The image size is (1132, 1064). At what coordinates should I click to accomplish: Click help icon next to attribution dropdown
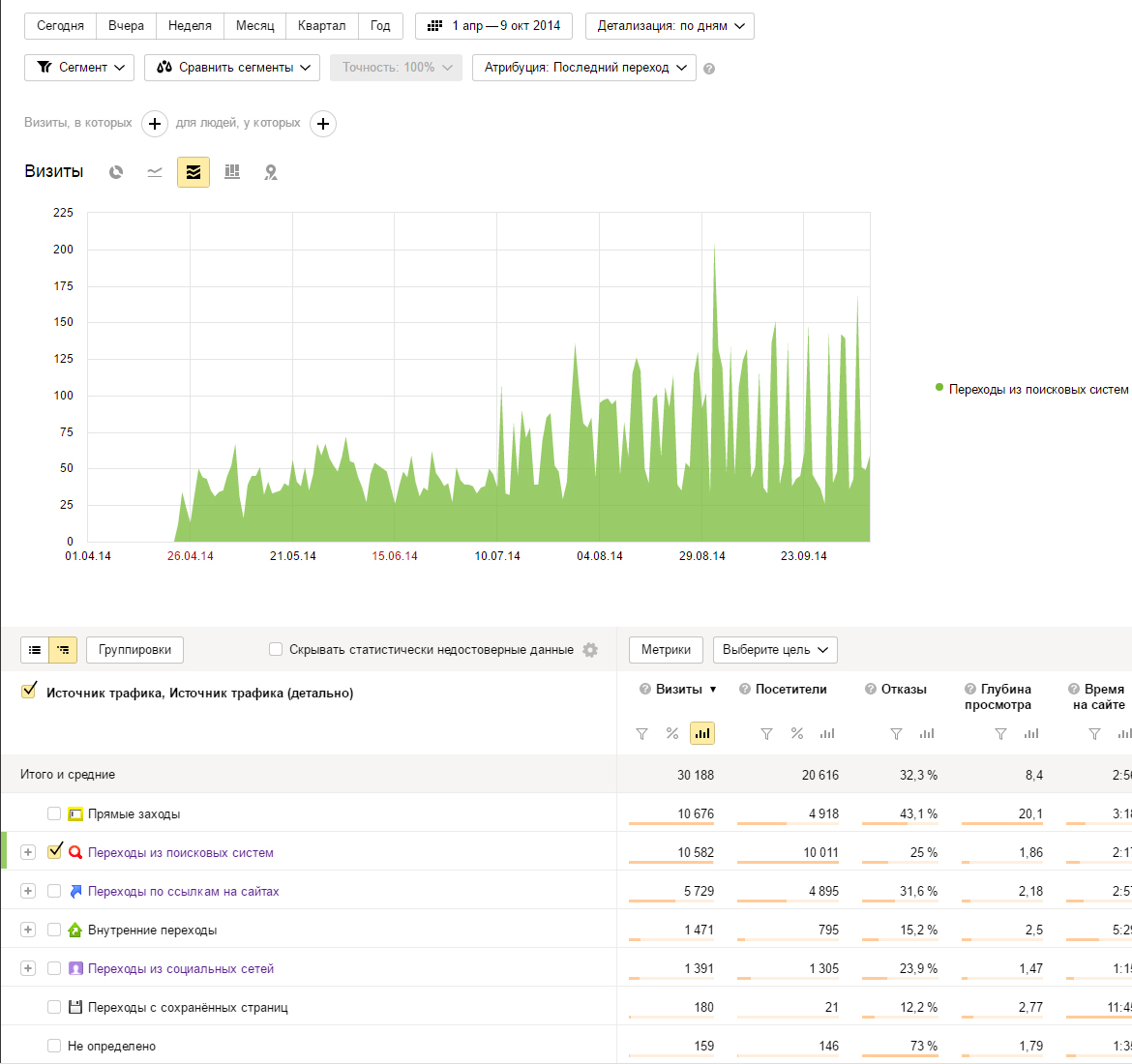pyautogui.click(x=709, y=69)
